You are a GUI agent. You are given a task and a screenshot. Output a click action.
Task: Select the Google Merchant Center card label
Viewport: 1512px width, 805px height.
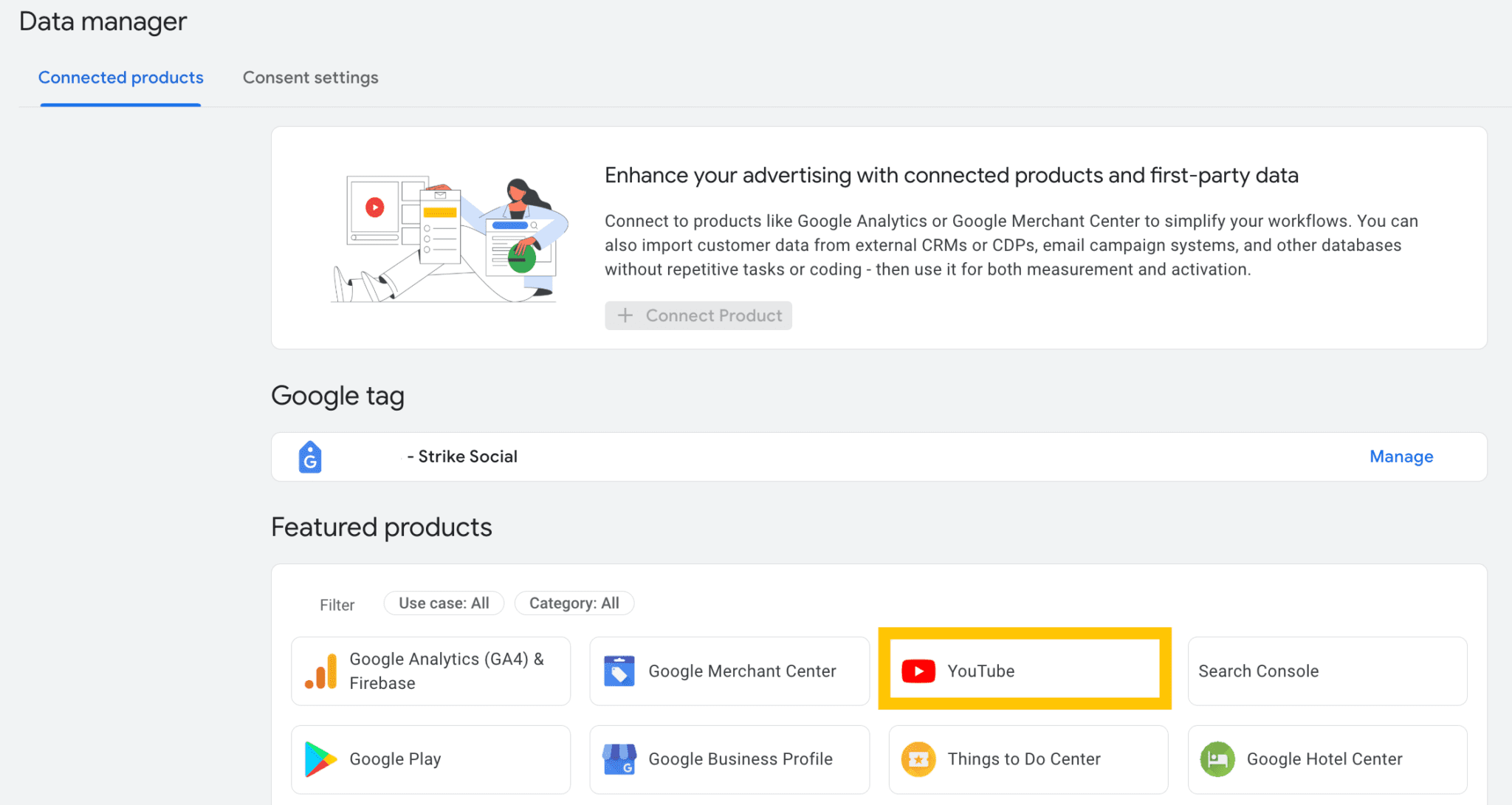coord(742,671)
